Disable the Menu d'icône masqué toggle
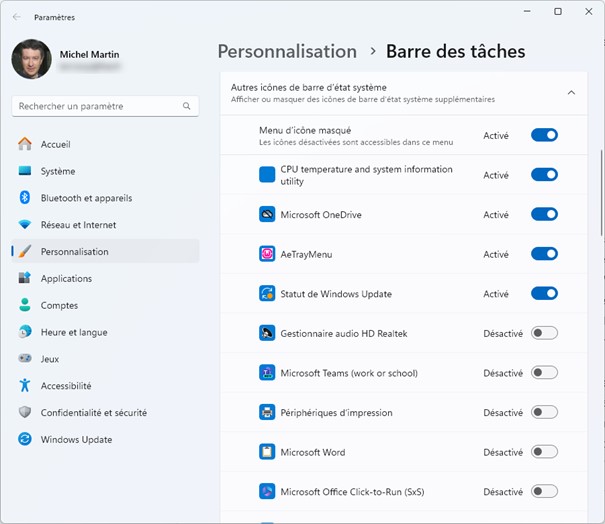The image size is (605, 524). [544, 135]
